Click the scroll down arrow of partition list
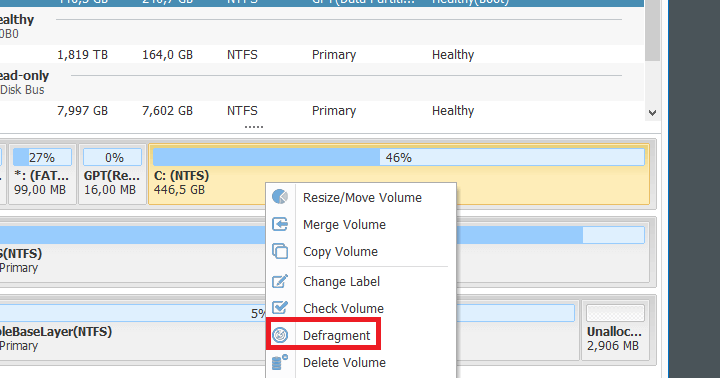 pyautogui.click(x=652, y=113)
